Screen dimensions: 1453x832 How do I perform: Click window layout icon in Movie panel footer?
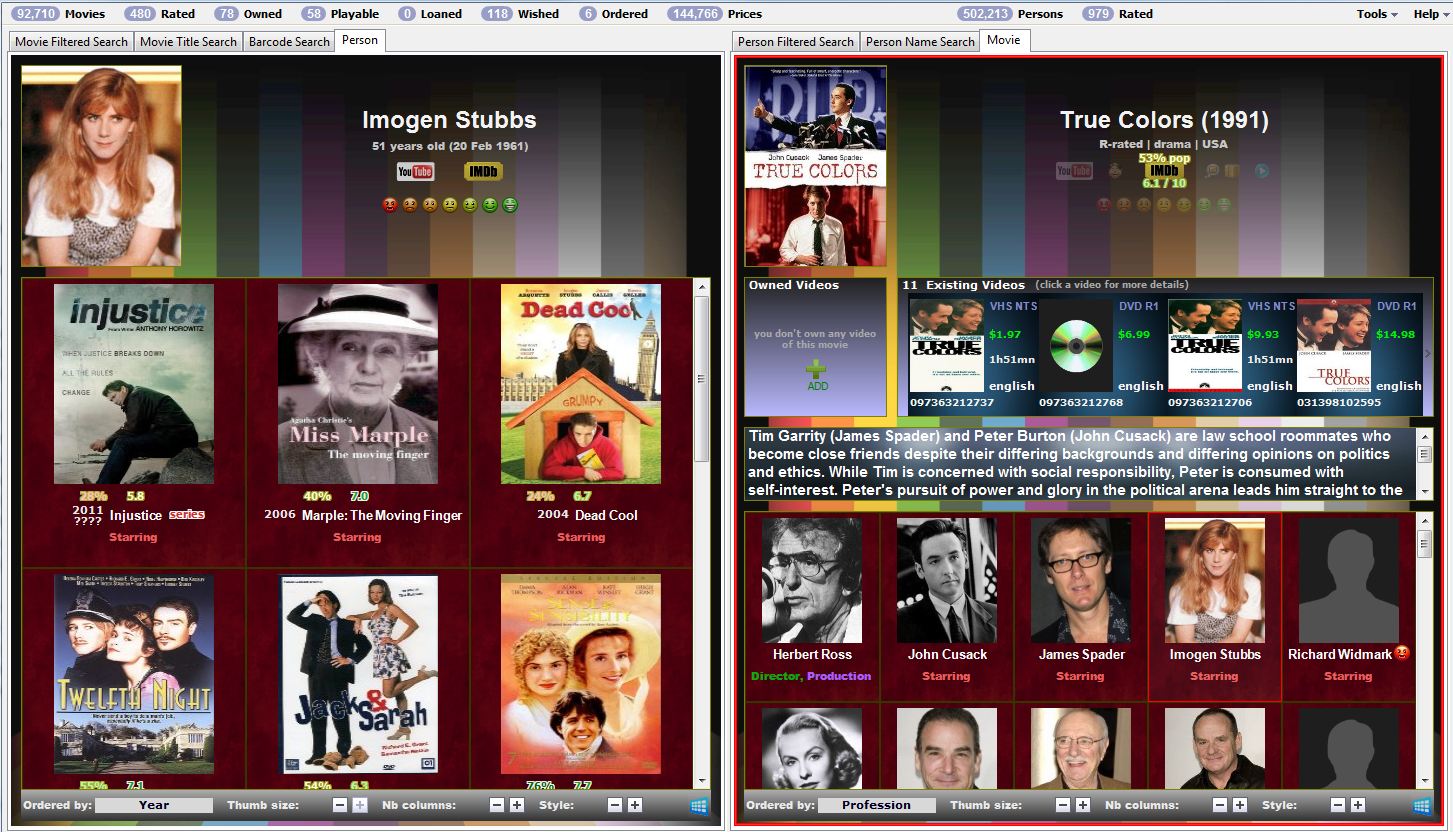(x=1421, y=806)
